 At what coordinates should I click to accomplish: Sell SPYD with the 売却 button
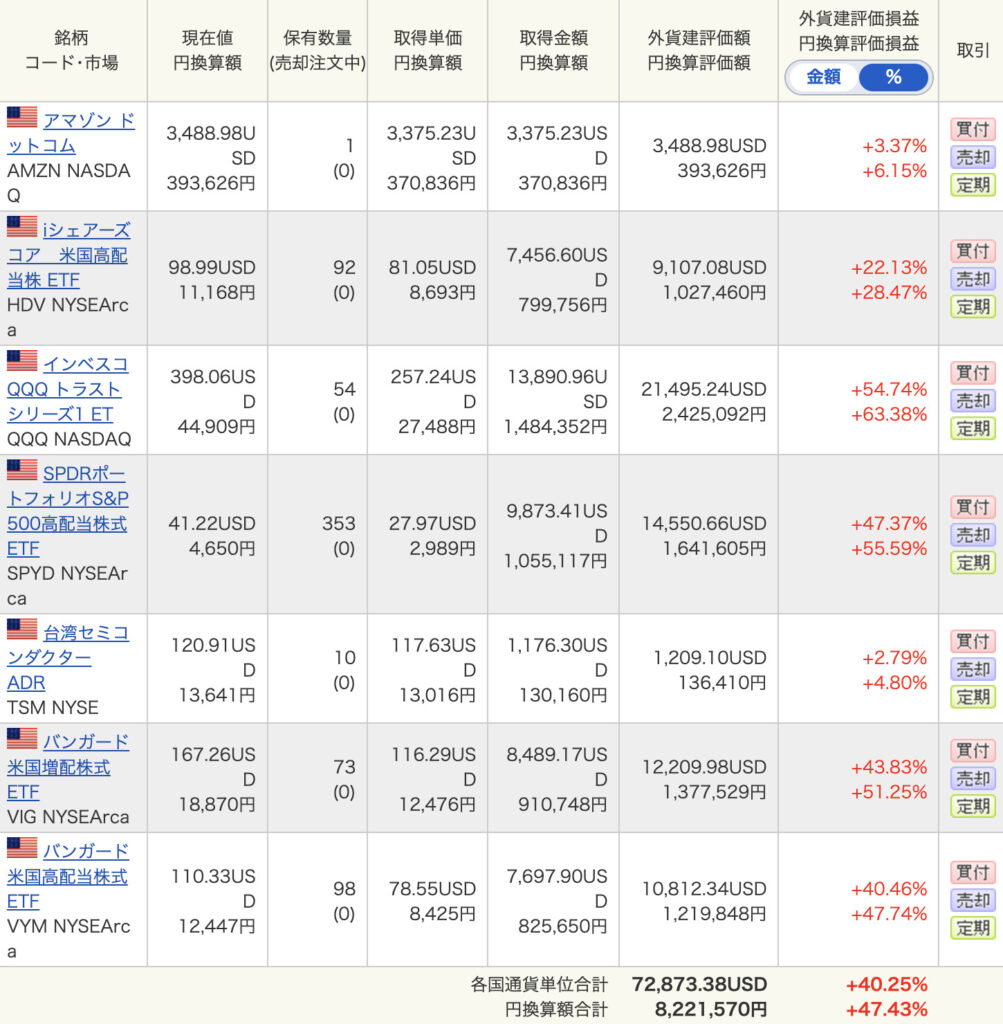coord(972,535)
